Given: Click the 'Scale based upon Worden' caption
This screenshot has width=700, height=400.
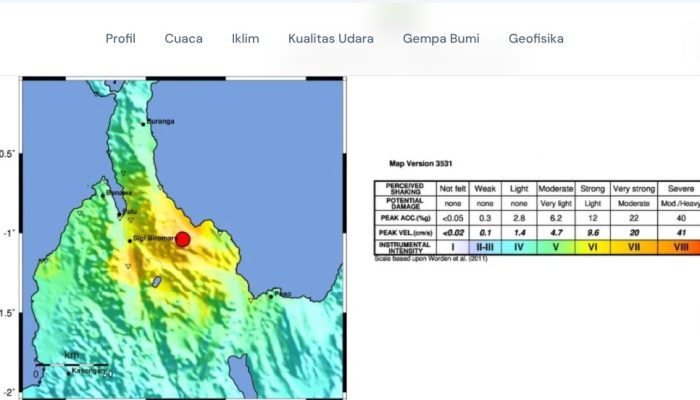Looking at the screenshot, I should click(431, 258).
